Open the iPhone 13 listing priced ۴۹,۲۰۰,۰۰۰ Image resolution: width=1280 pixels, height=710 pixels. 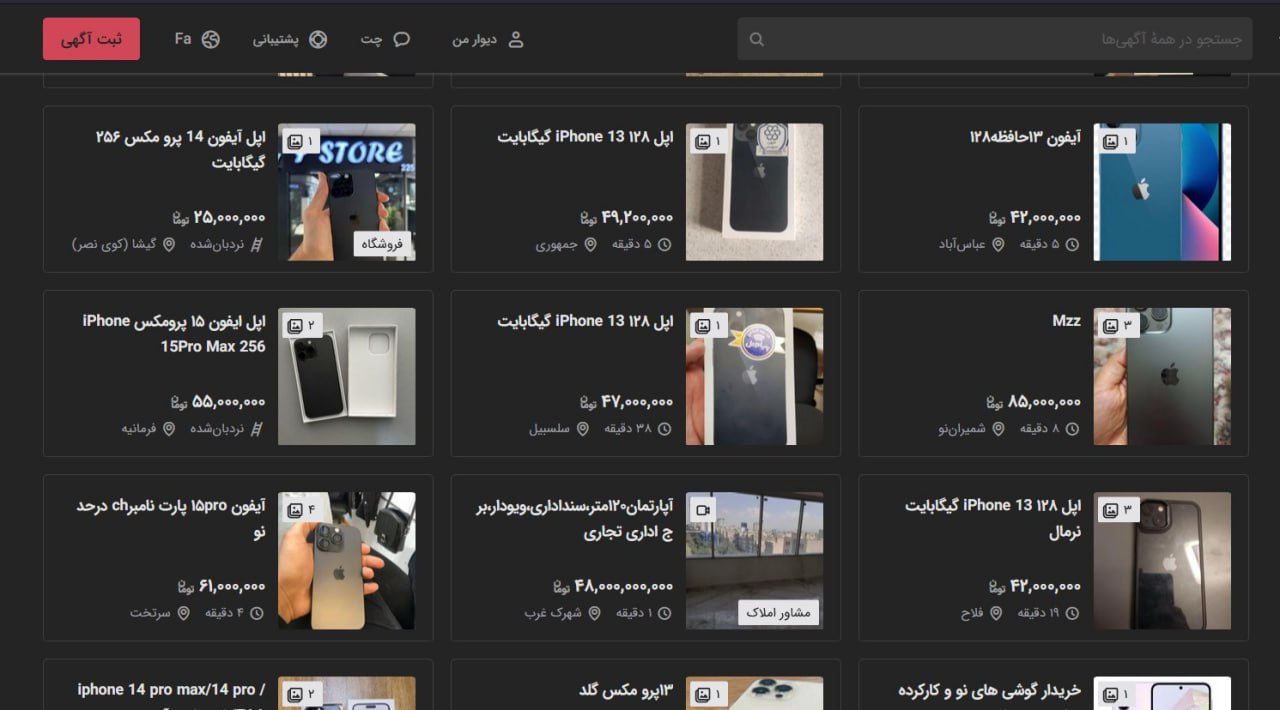585,137
